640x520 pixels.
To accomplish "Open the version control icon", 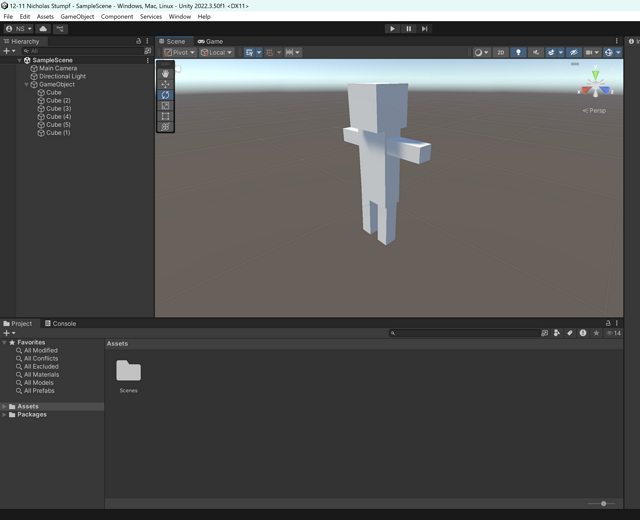I will point(60,29).
